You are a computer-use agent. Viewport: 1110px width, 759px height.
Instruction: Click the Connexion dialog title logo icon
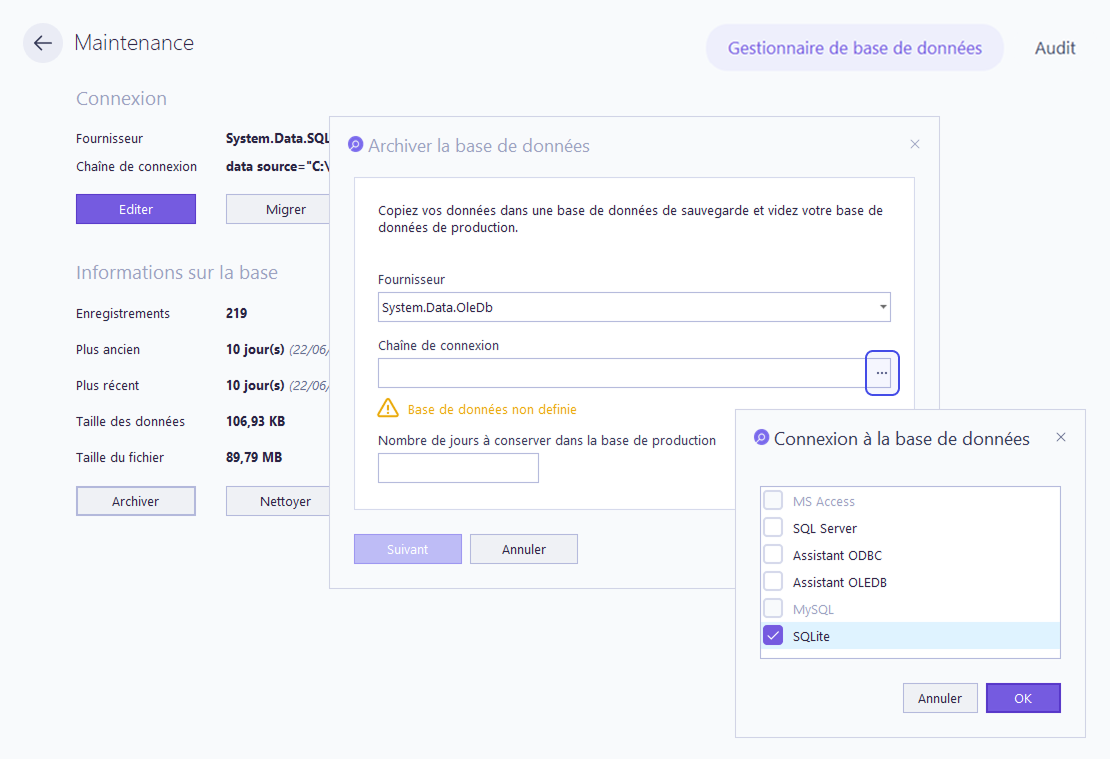761,437
